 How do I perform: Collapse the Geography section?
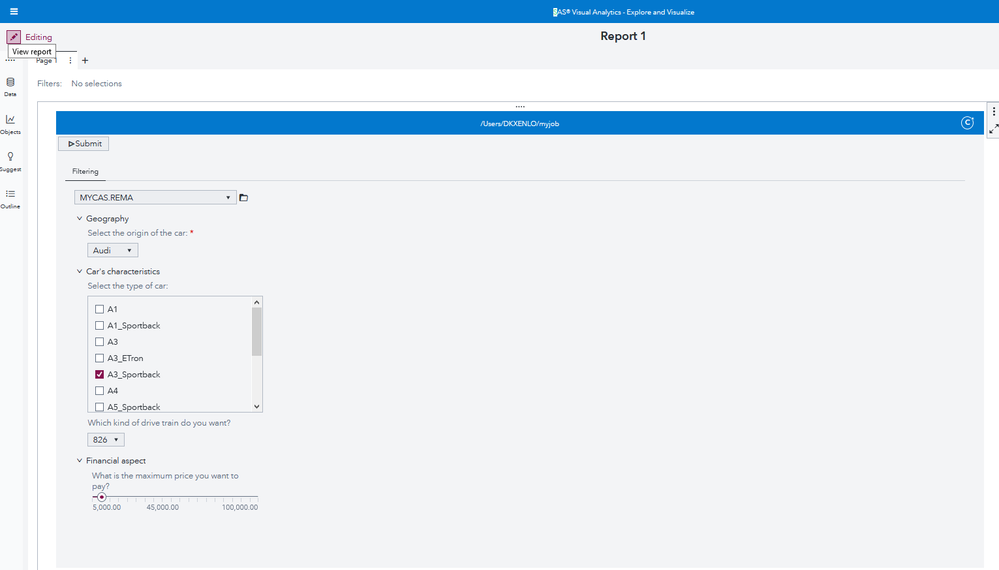80,218
